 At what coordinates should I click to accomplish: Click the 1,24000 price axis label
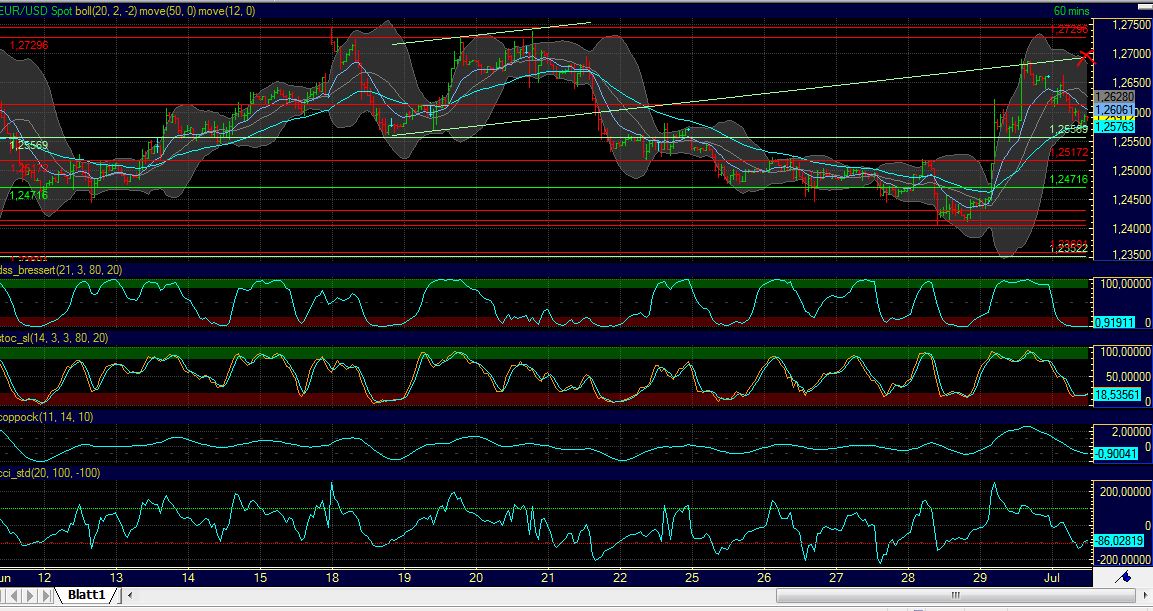(1132, 229)
